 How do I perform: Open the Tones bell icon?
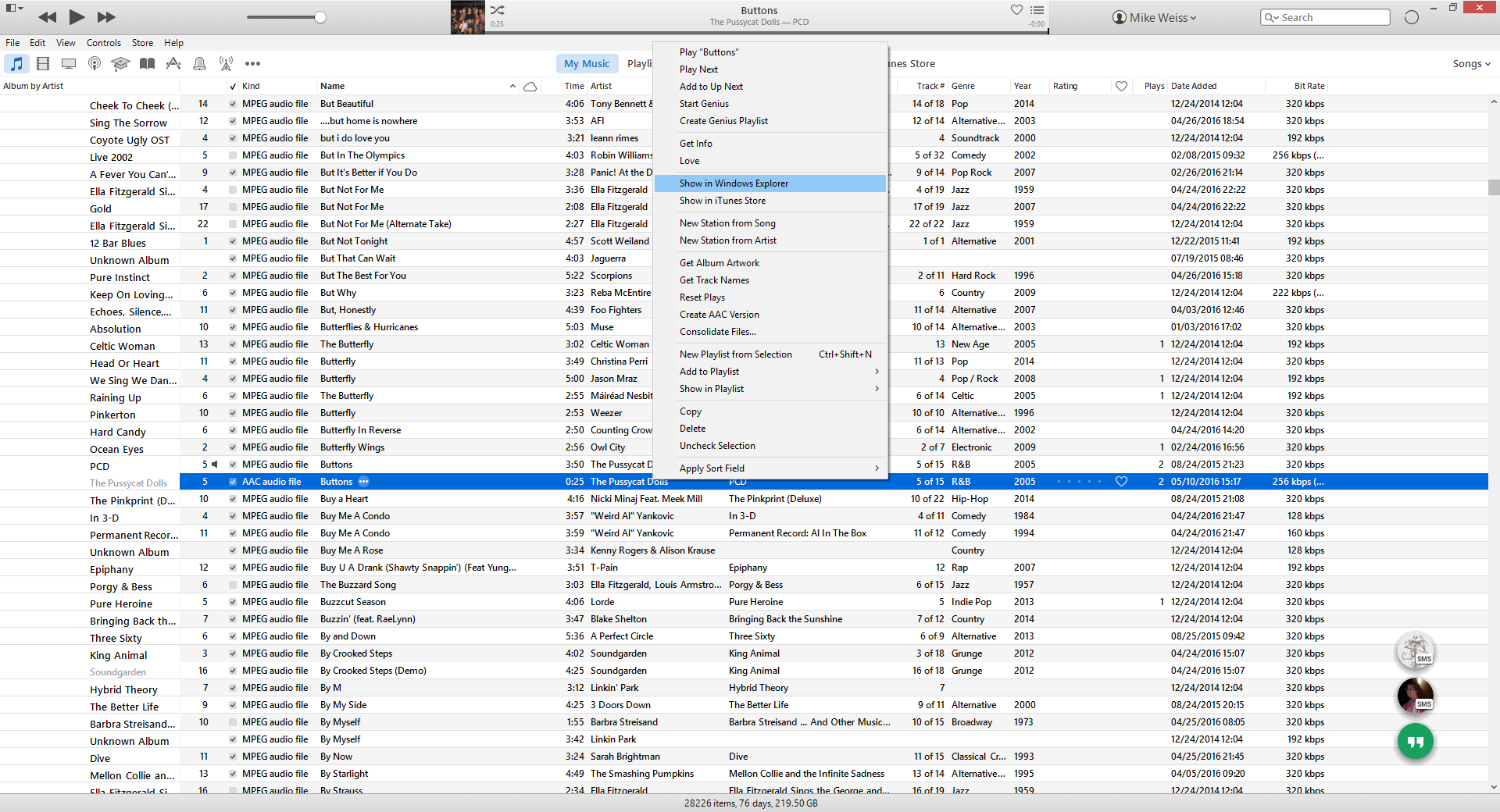[x=200, y=63]
